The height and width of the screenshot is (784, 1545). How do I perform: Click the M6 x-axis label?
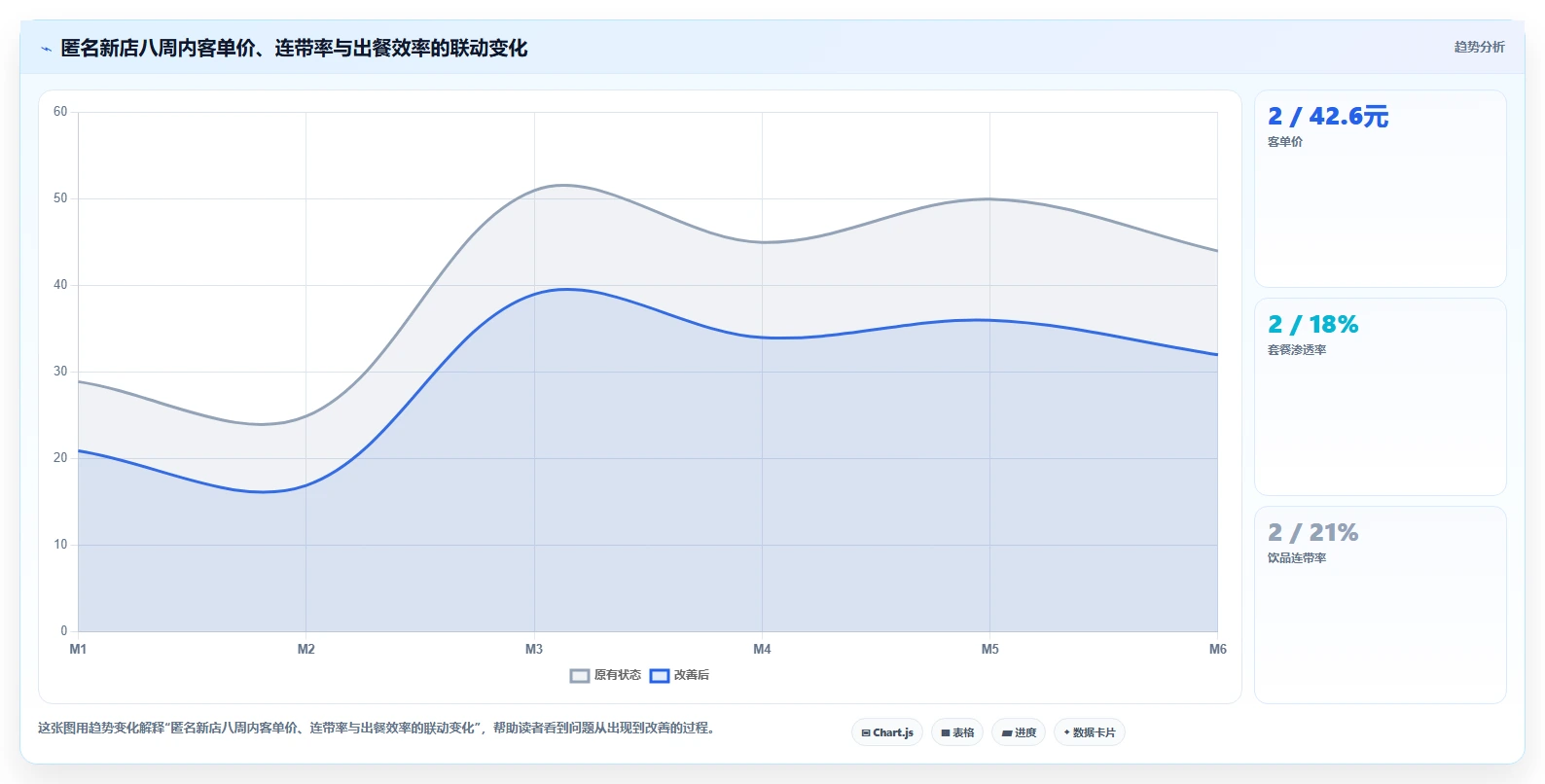tap(1217, 649)
